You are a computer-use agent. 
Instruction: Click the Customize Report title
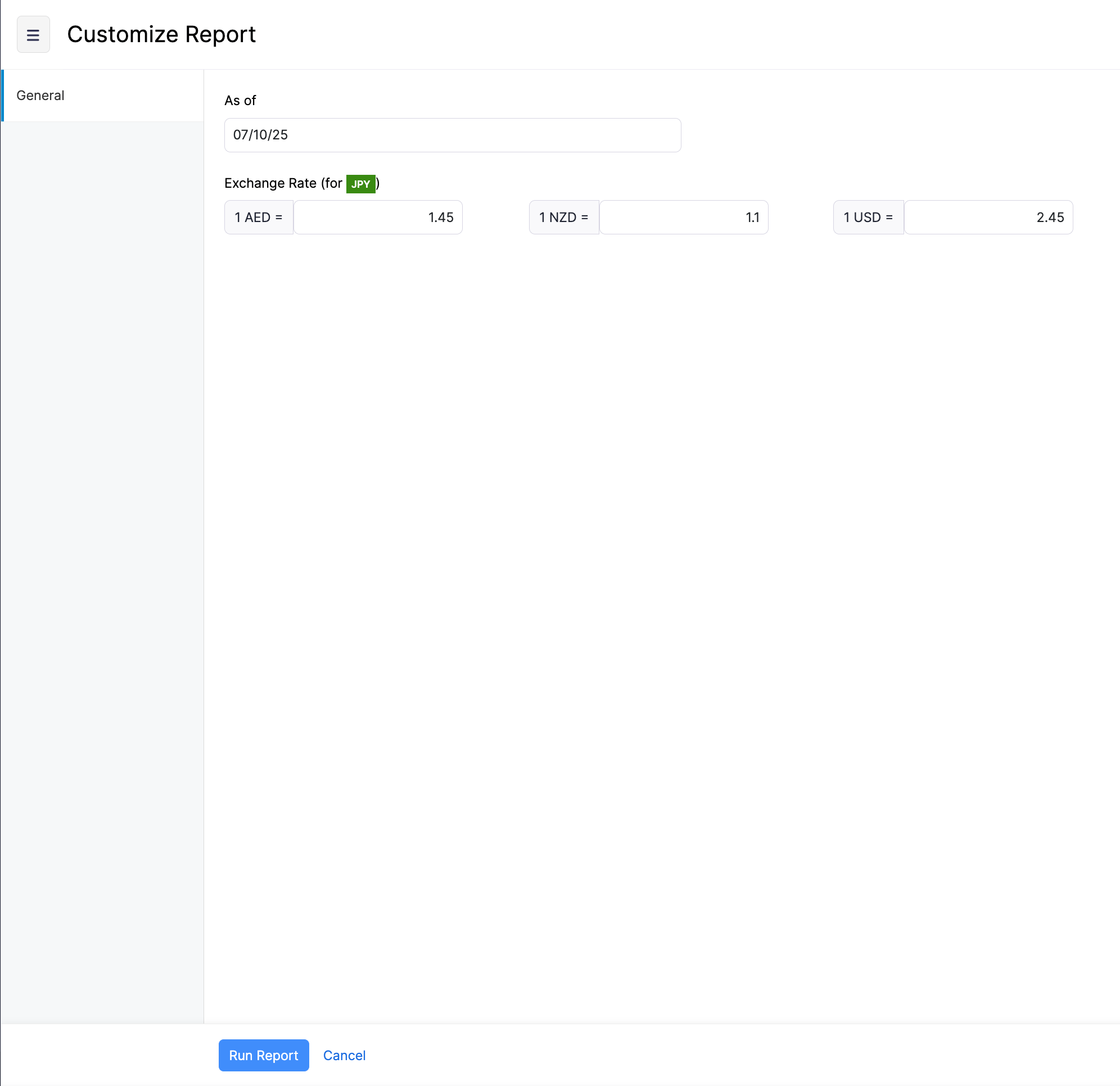click(162, 34)
